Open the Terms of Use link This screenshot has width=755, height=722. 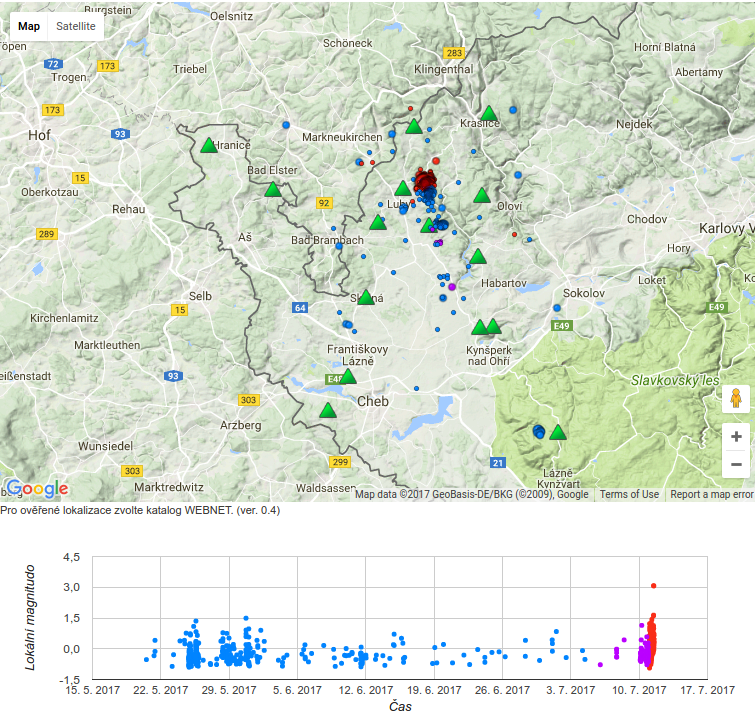coord(629,494)
